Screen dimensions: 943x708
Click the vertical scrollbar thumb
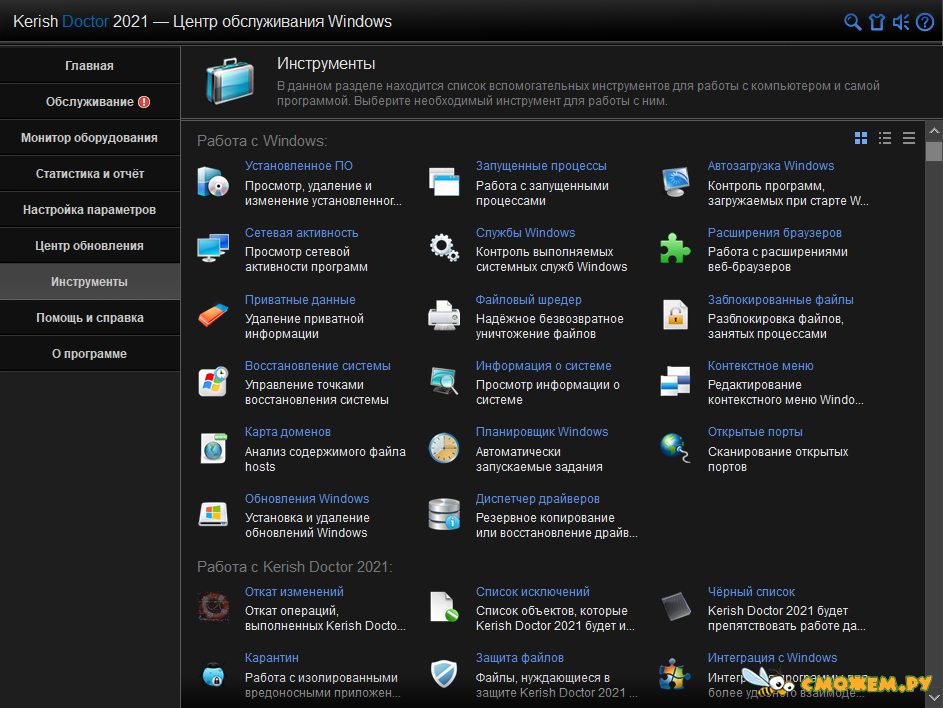click(x=934, y=151)
